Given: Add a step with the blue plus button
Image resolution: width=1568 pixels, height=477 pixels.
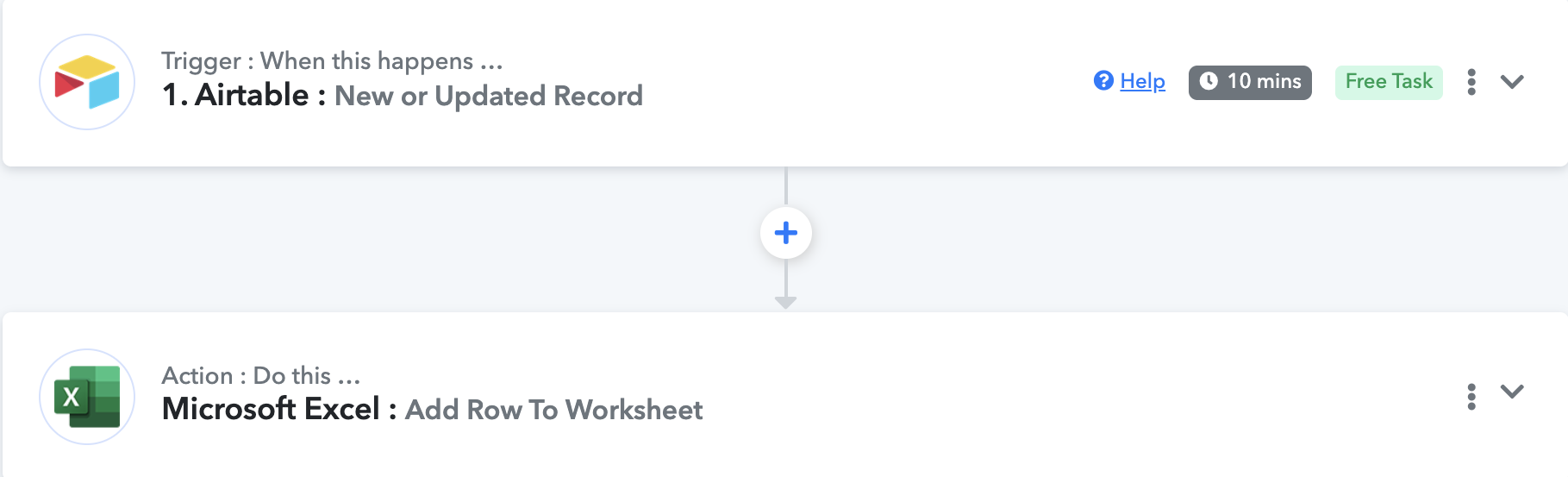Looking at the screenshot, I should [786, 233].
